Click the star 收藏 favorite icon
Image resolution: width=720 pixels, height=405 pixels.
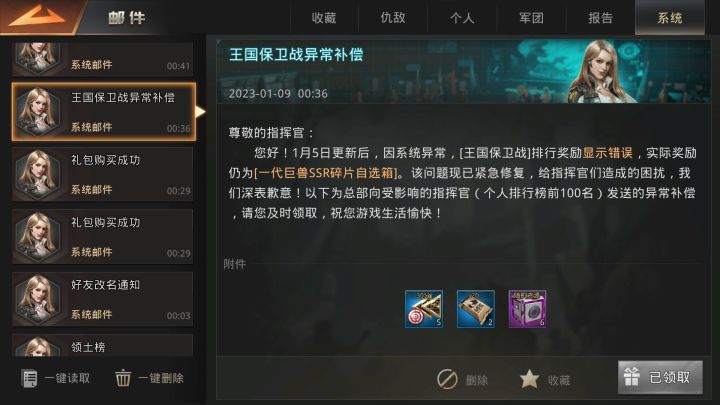tap(529, 379)
